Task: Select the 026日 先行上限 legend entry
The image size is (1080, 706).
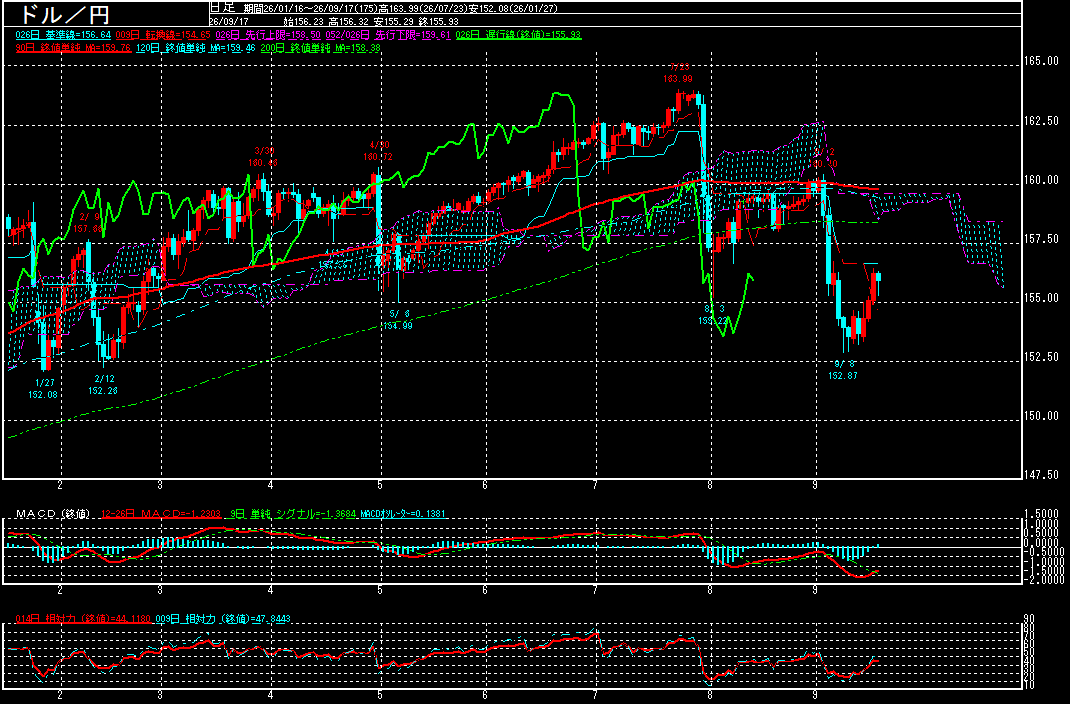Action: point(269,34)
